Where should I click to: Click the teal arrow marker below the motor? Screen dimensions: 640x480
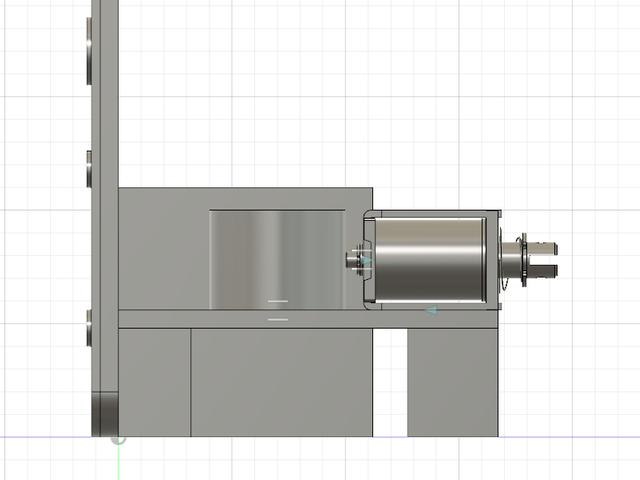[430, 311]
